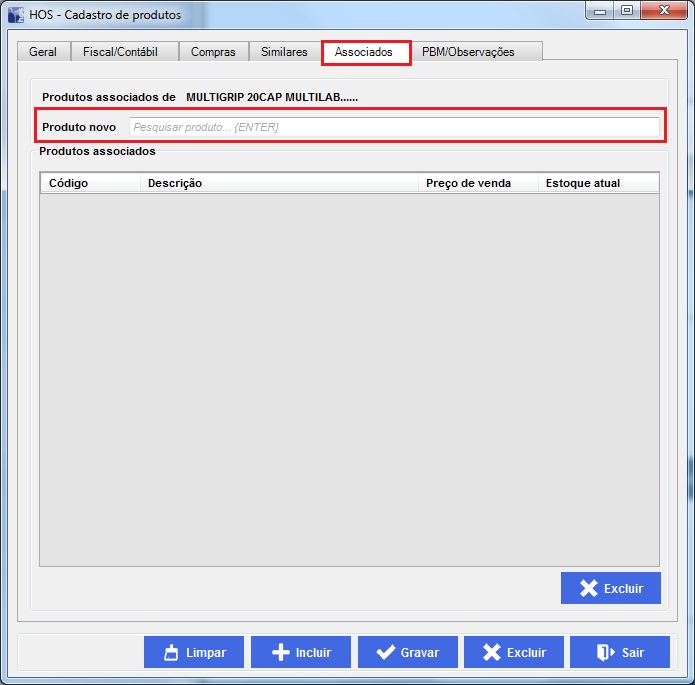Save with the Gravar checkmark button
695x685 pixels.
pos(408,652)
